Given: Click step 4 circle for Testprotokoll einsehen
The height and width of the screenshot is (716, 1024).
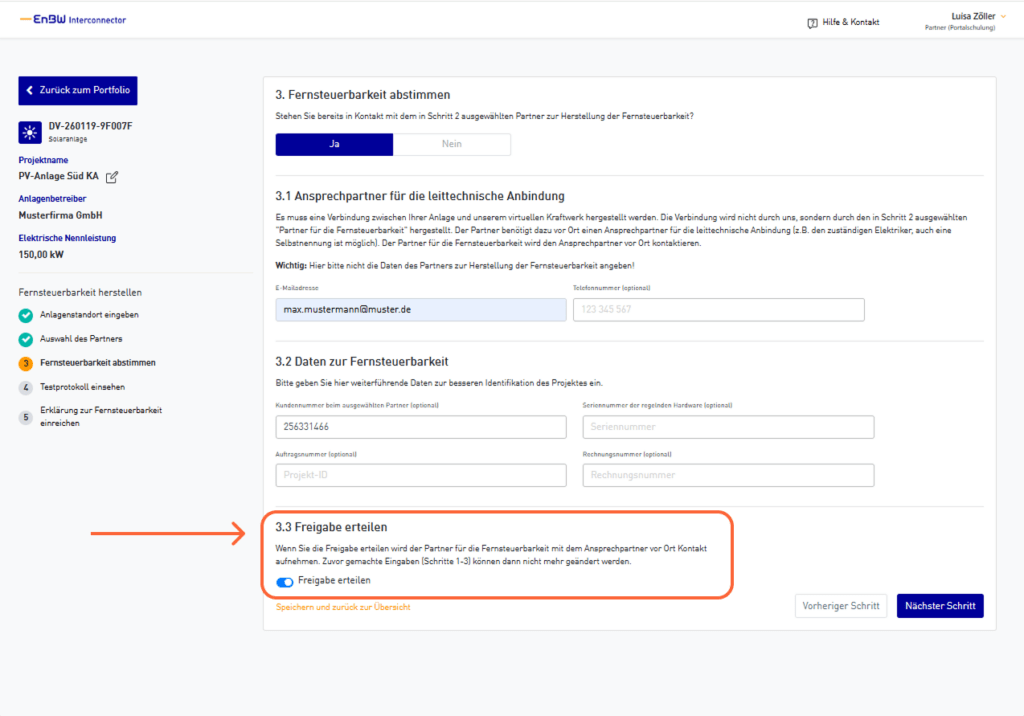Looking at the screenshot, I should 26,387.
